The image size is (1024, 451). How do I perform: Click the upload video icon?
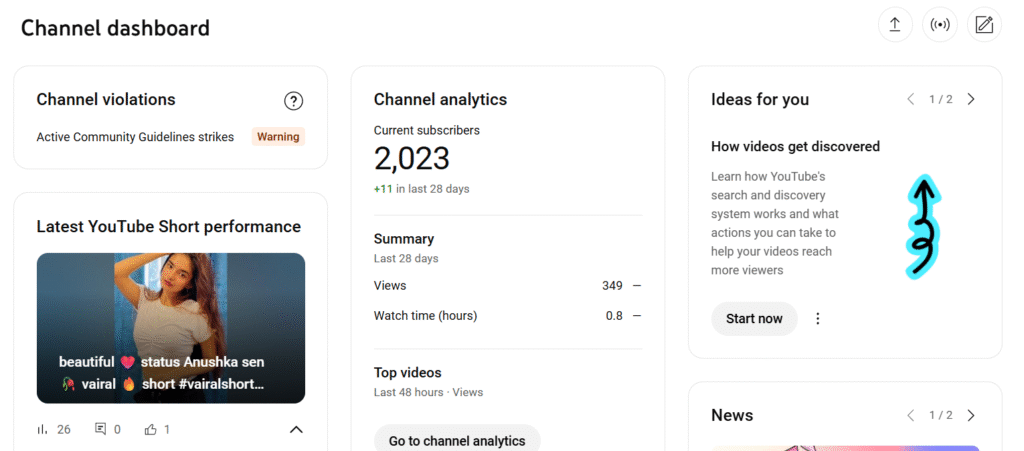click(895, 25)
